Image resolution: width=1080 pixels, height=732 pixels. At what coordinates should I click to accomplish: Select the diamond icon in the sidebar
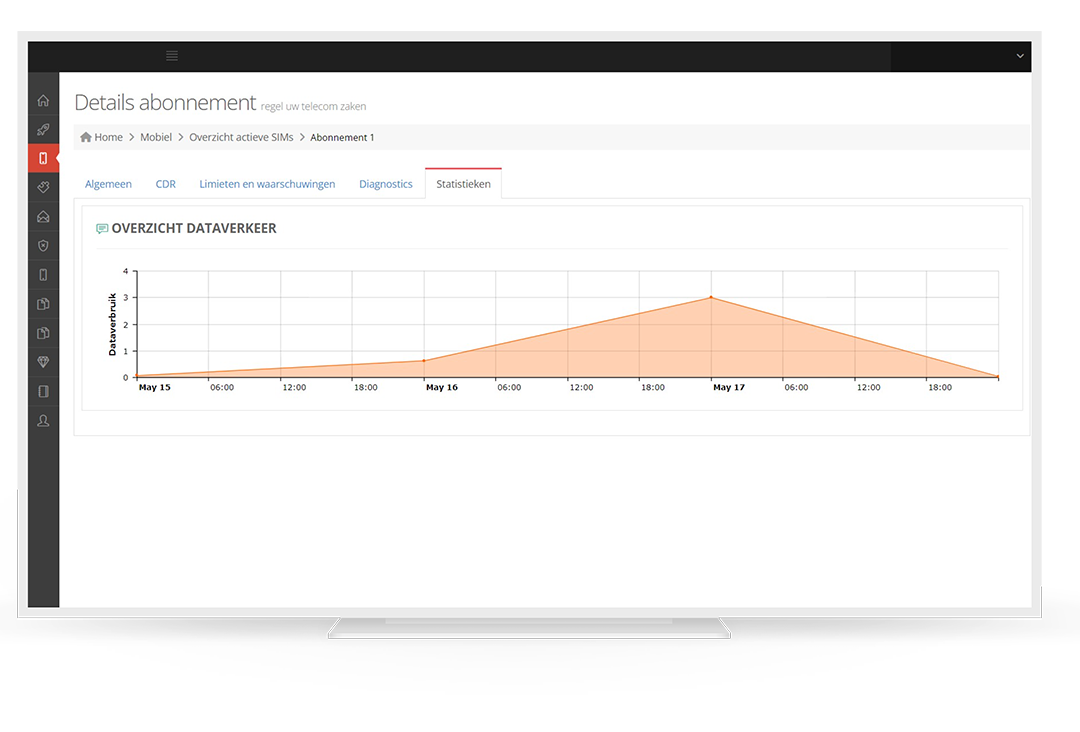(x=43, y=362)
